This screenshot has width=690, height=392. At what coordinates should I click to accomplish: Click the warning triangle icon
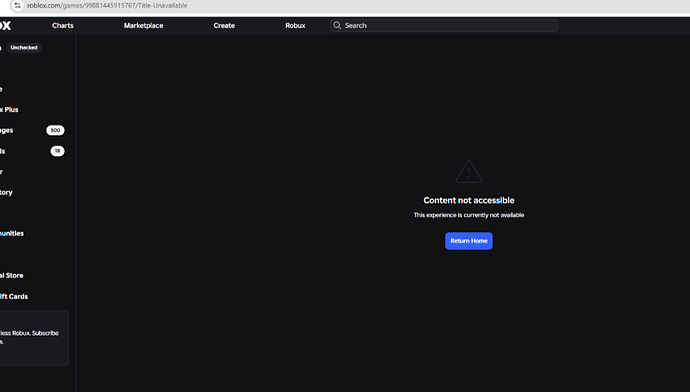[x=469, y=172]
